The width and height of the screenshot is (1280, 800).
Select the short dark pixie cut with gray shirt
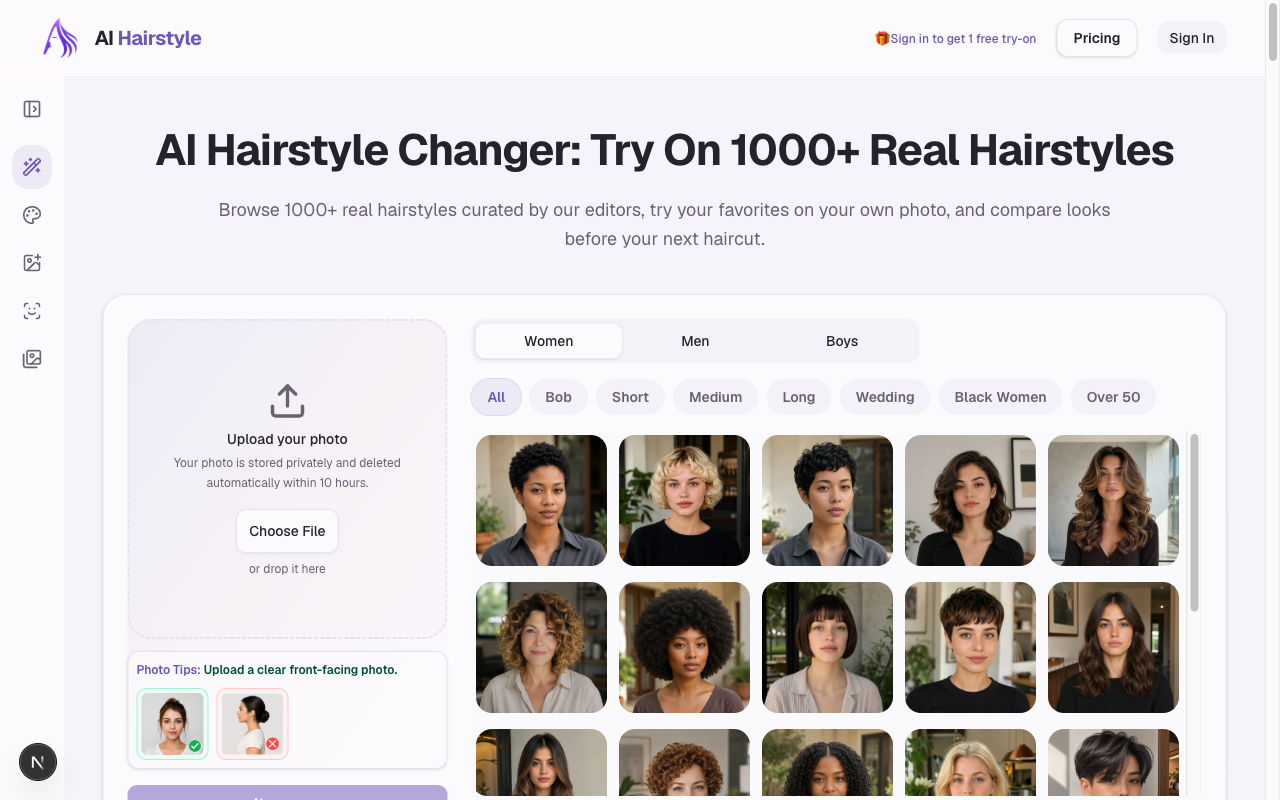pyautogui.click(x=827, y=500)
